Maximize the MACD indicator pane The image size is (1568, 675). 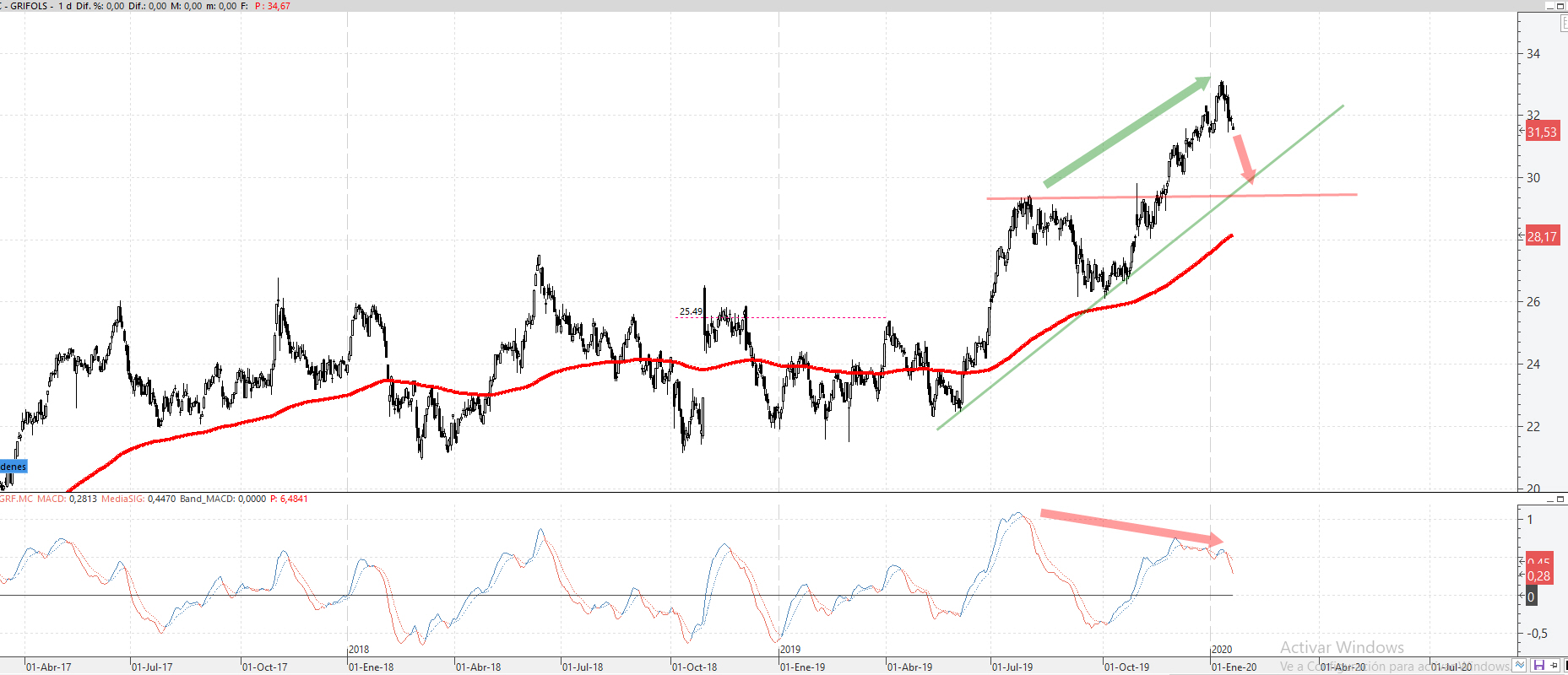pos(1560,499)
